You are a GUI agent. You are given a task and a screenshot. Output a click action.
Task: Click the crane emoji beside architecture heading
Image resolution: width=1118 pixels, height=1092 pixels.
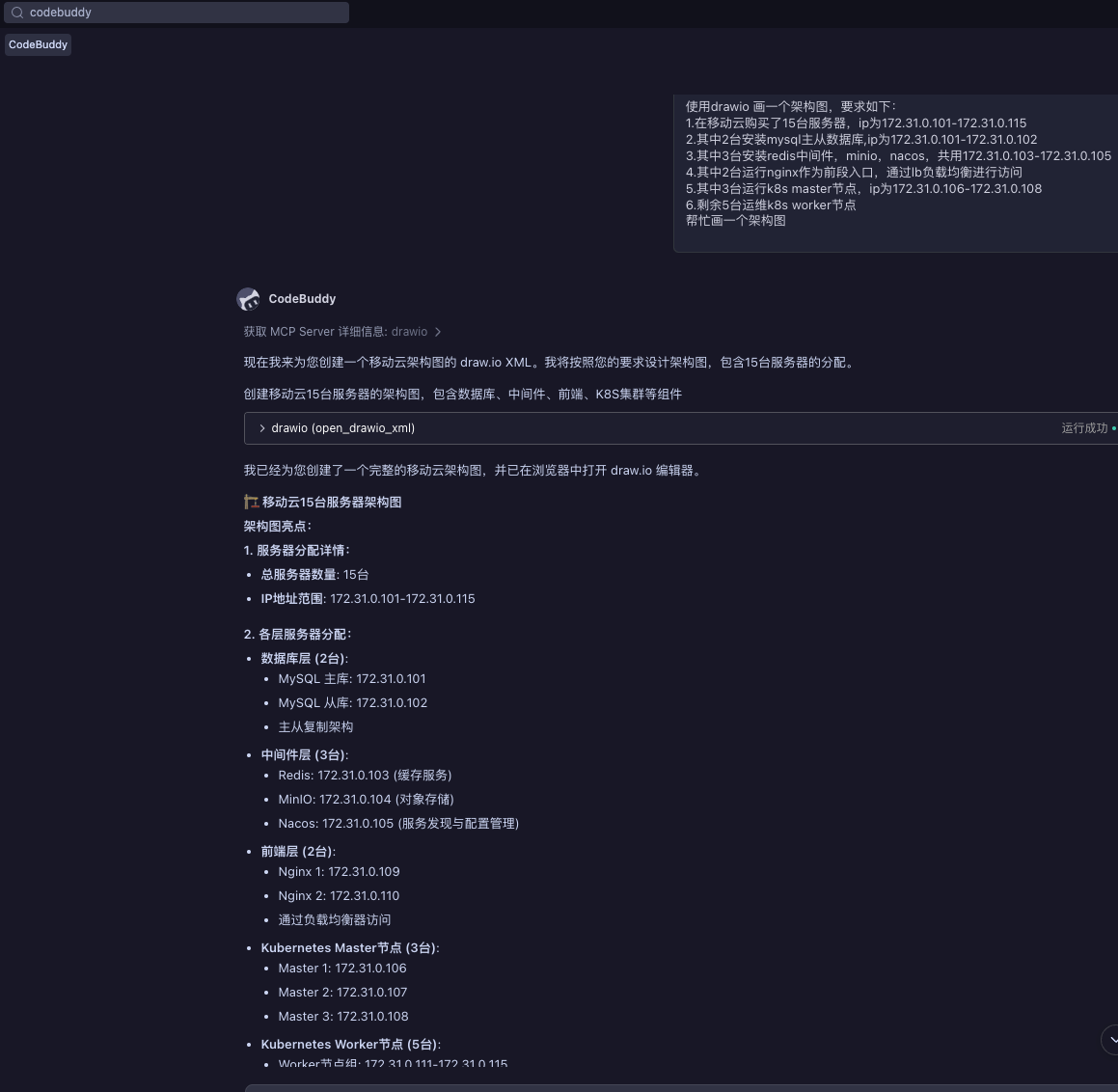tap(251, 503)
